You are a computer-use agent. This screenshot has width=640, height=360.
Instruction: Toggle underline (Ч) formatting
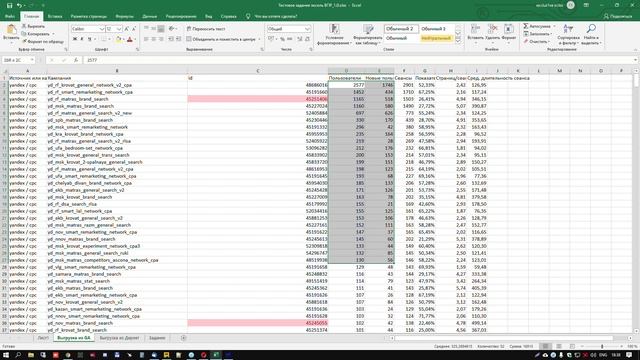(x=89, y=39)
